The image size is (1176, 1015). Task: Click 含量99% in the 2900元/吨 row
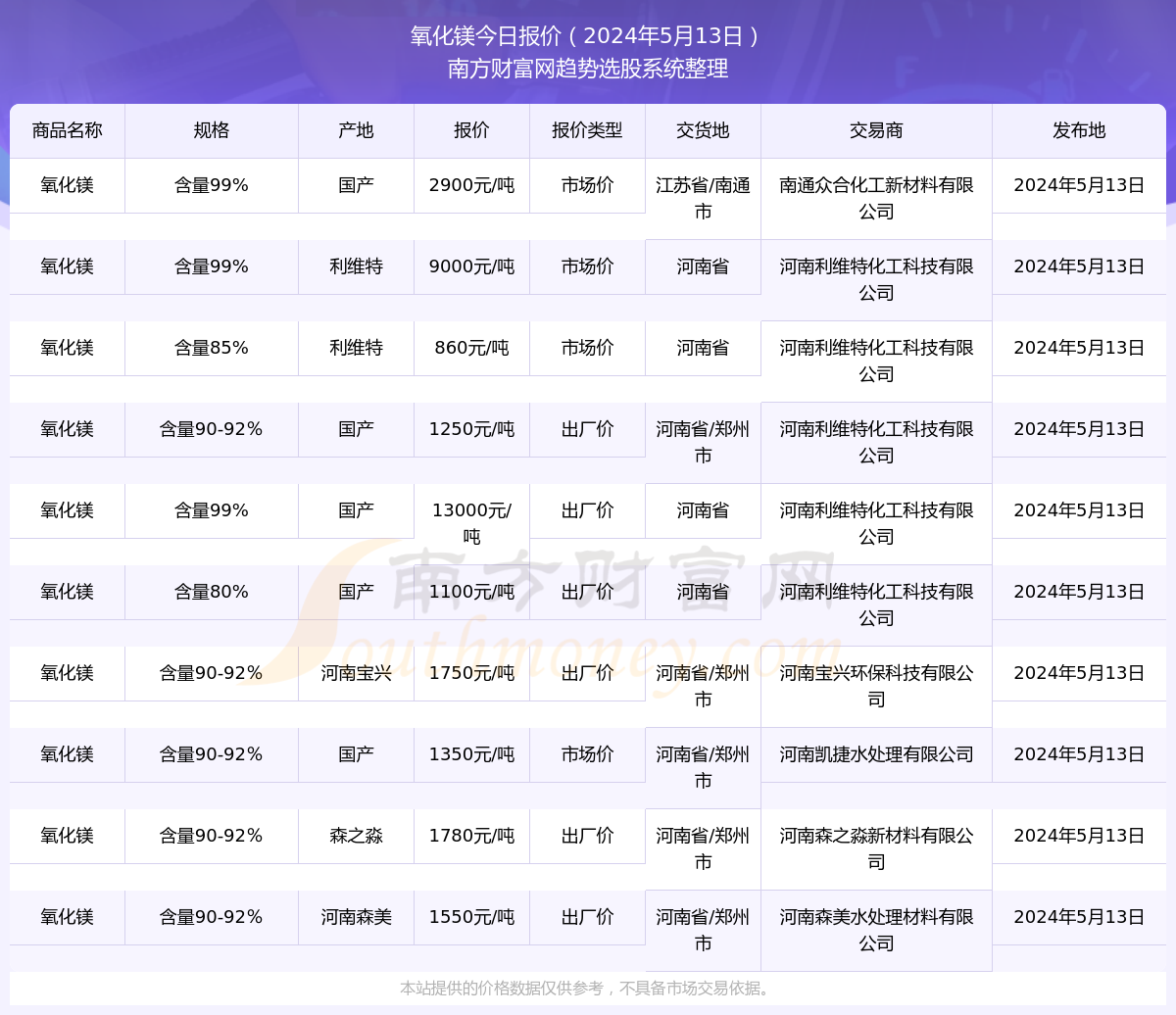tap(212, 185)
